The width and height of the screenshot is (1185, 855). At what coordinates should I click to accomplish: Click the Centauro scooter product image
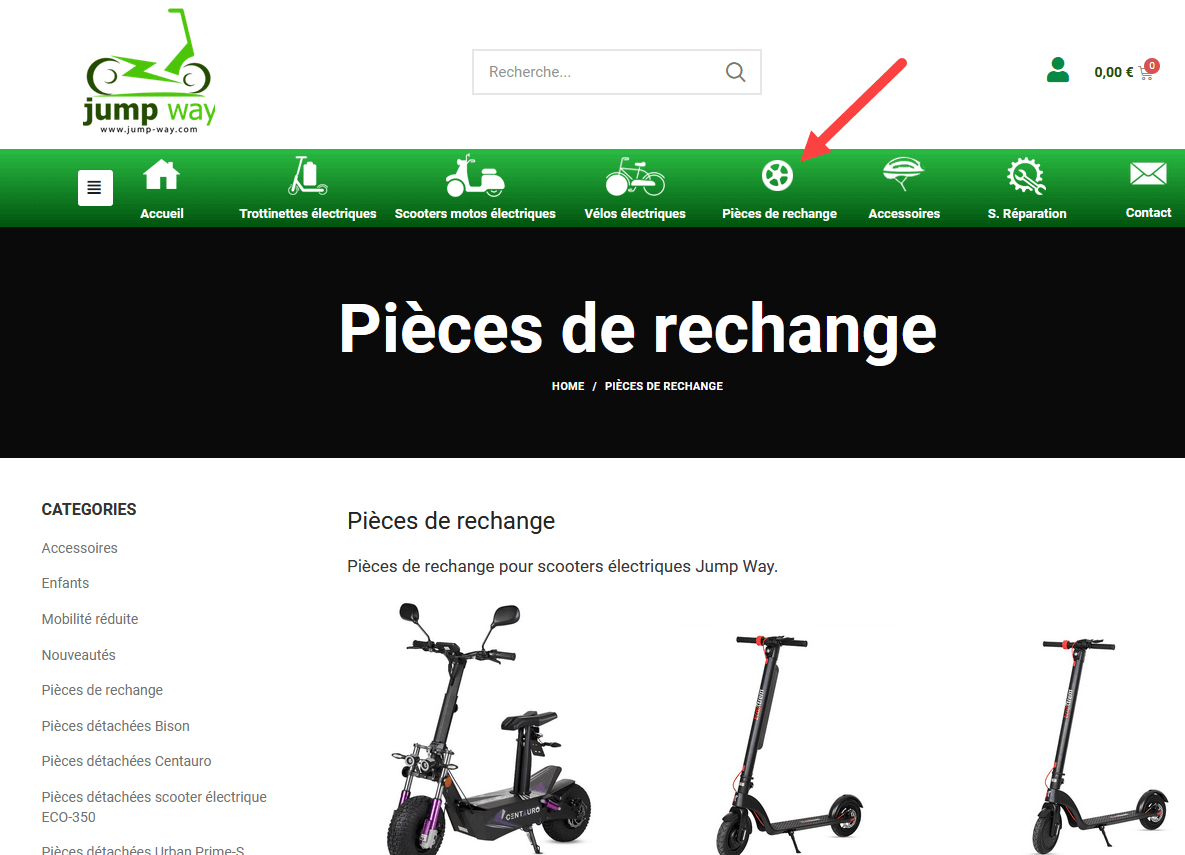(x=490, y=728)
